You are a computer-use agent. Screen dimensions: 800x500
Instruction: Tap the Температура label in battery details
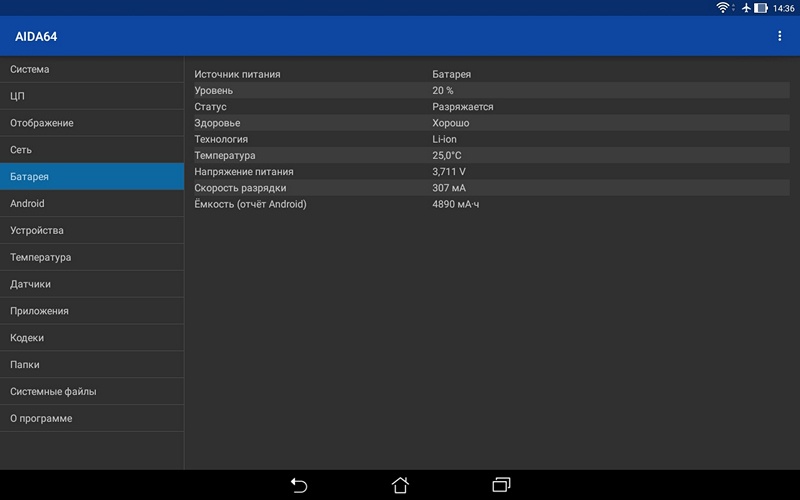[x=224, y=156]
